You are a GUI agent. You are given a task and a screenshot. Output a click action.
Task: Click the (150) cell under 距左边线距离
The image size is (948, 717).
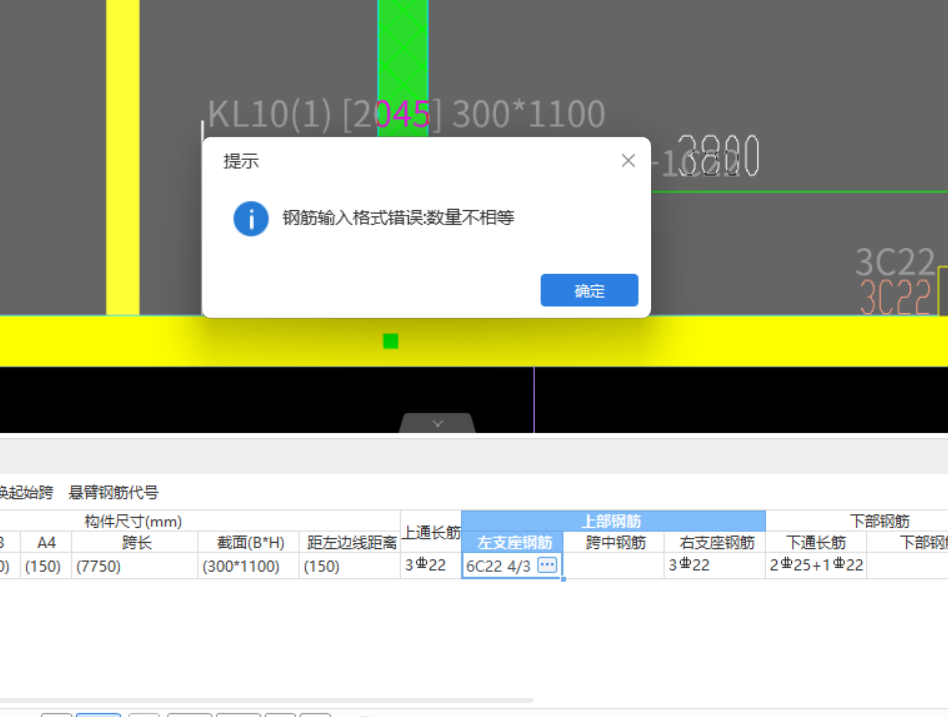(x=349, y=566)
